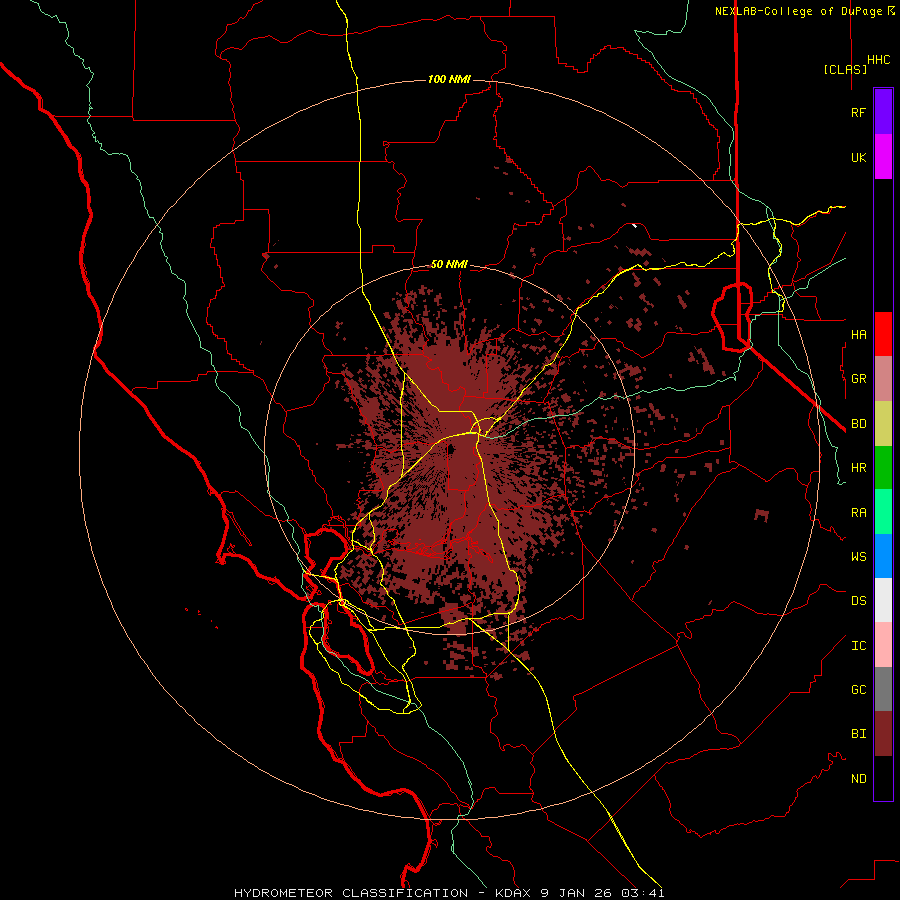
Task: Click the DS legend label
Action: pos(858,601)
